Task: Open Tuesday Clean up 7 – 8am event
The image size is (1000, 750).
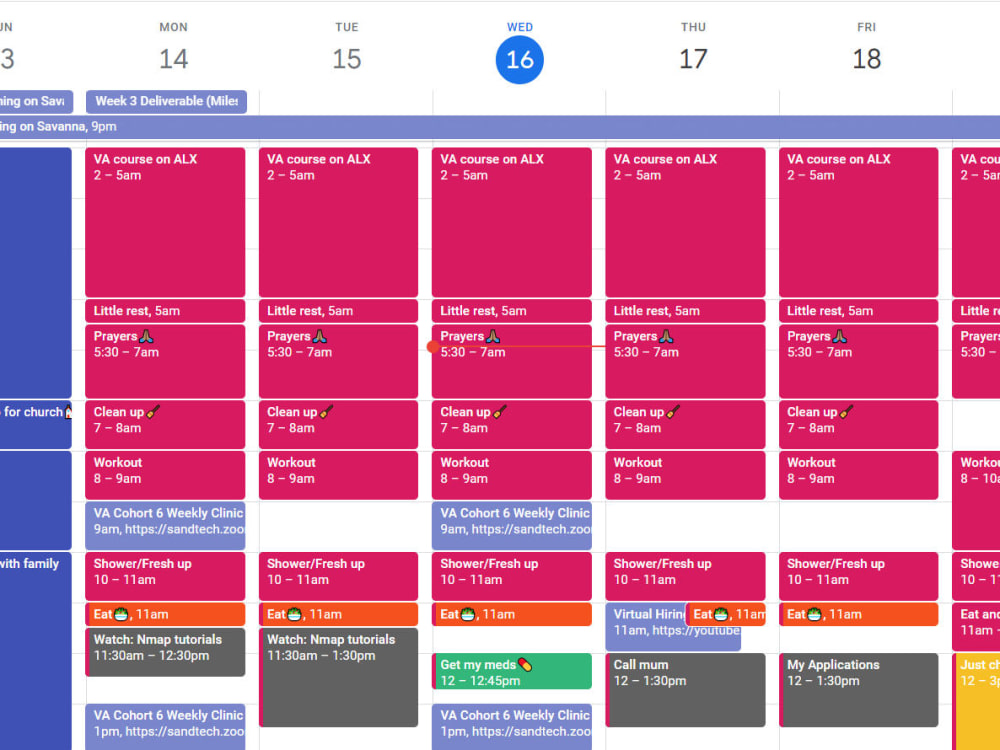Action: [x=339, y=425]
